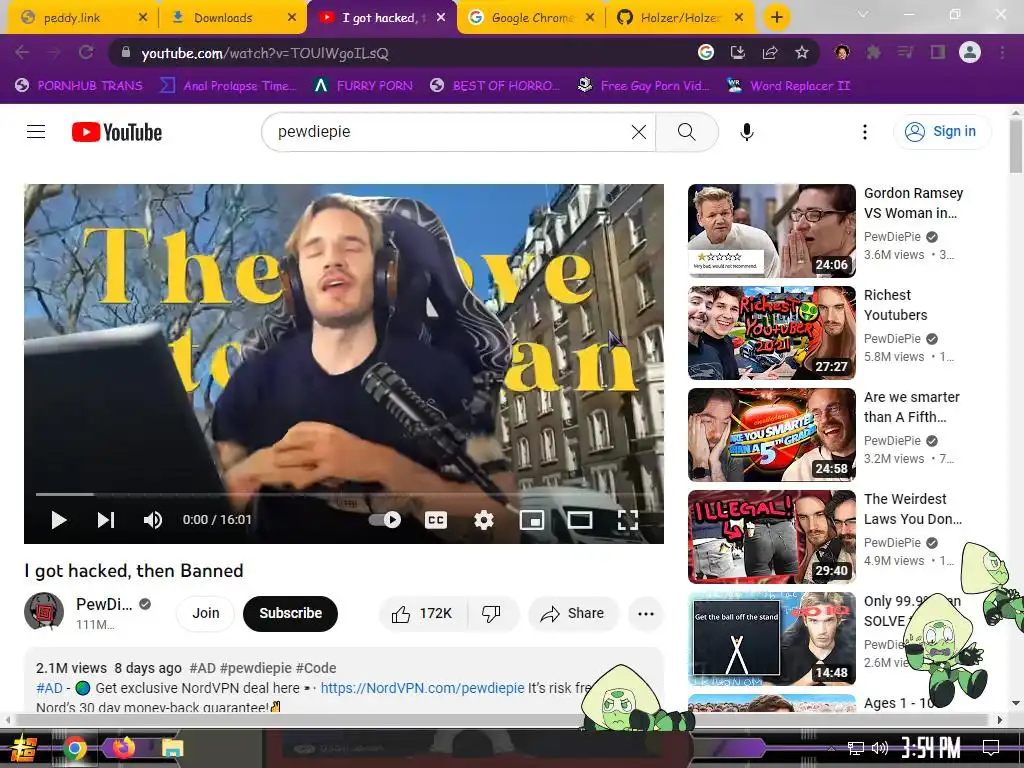Share this video
This screenshot has height=768, width=1024.
[x=573, y=613]
